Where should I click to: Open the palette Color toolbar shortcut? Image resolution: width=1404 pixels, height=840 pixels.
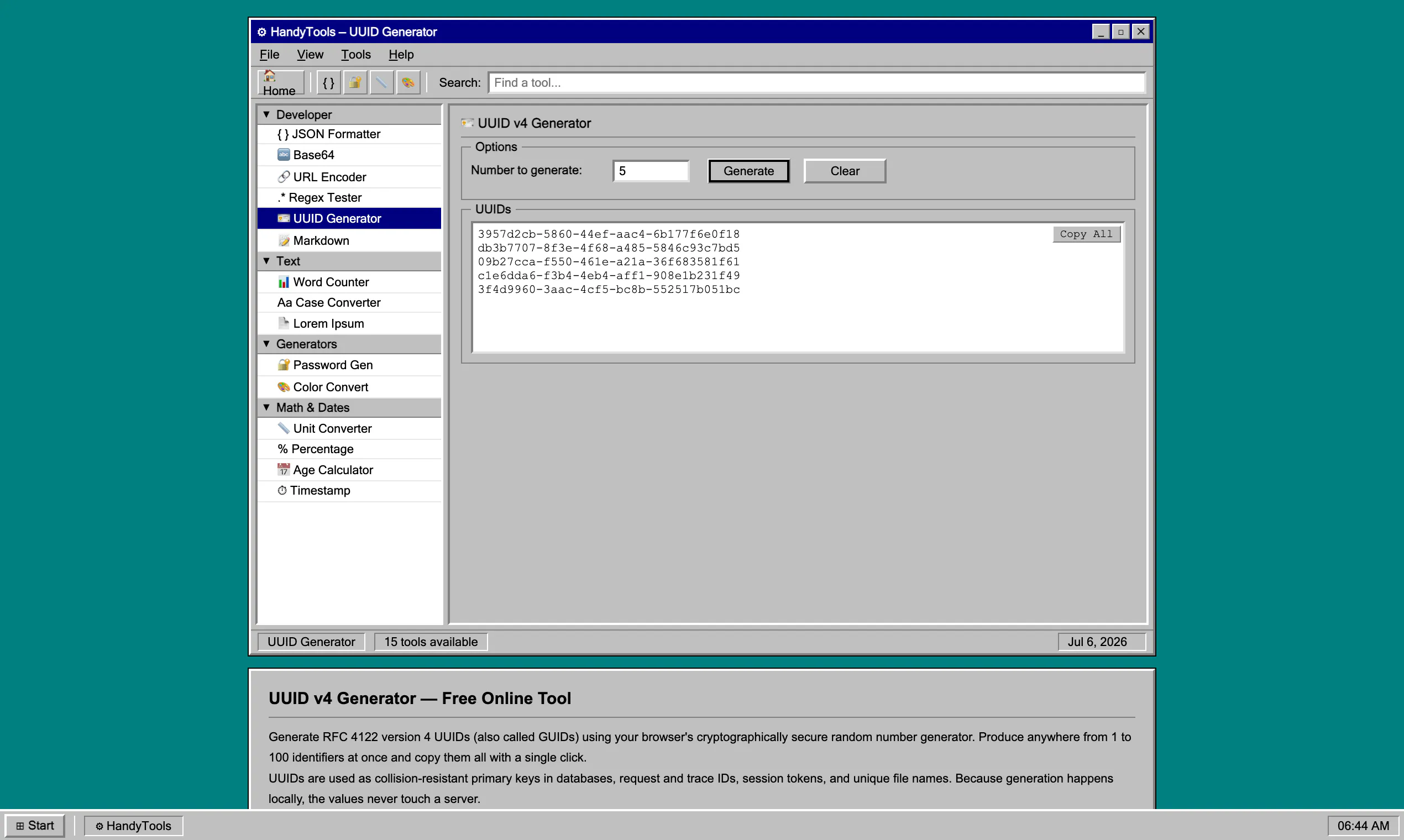tap(408, 83)
